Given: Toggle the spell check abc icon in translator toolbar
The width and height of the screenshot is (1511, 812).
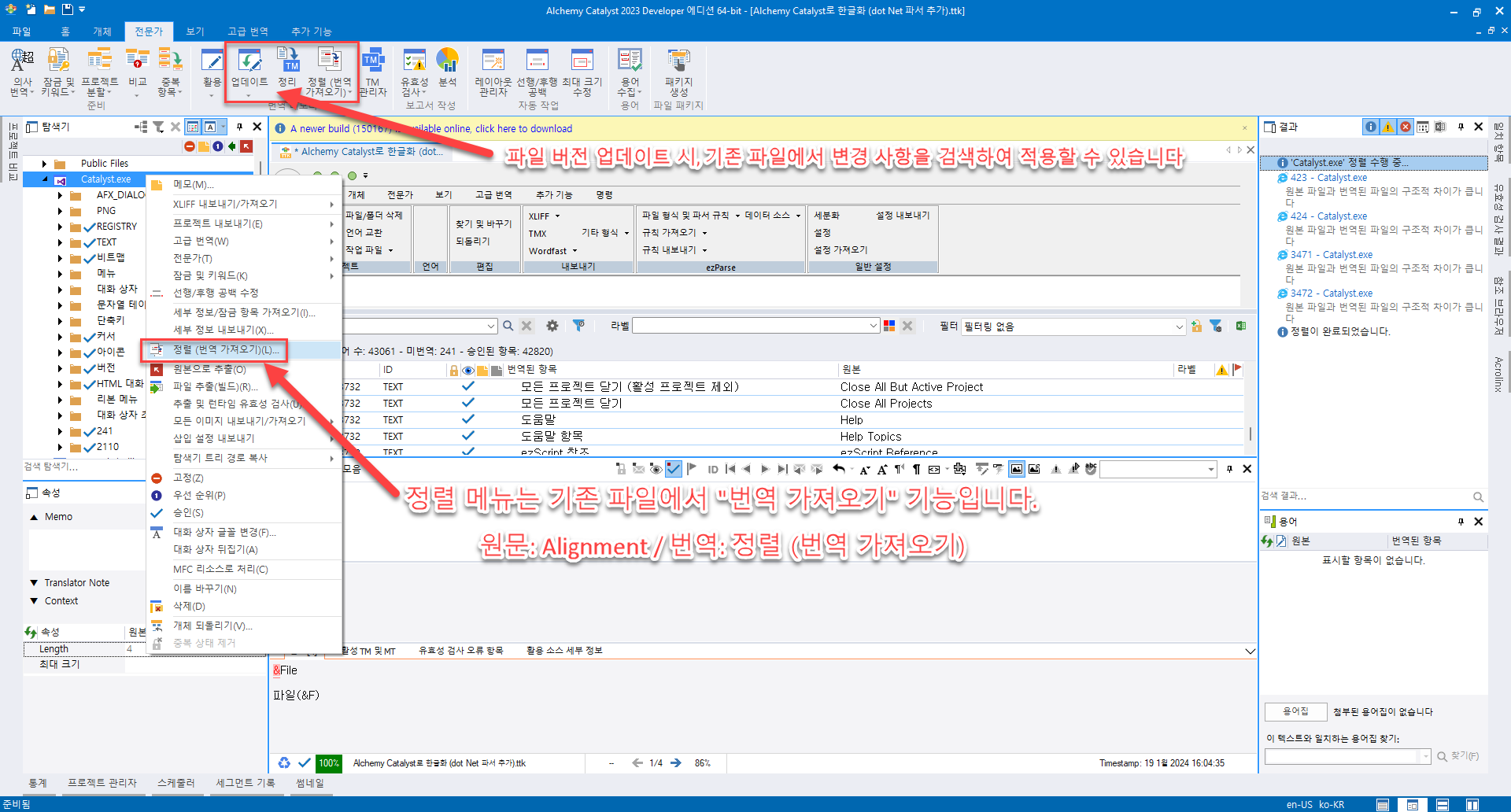Looking at the screenshot, I should (1091, 469).
